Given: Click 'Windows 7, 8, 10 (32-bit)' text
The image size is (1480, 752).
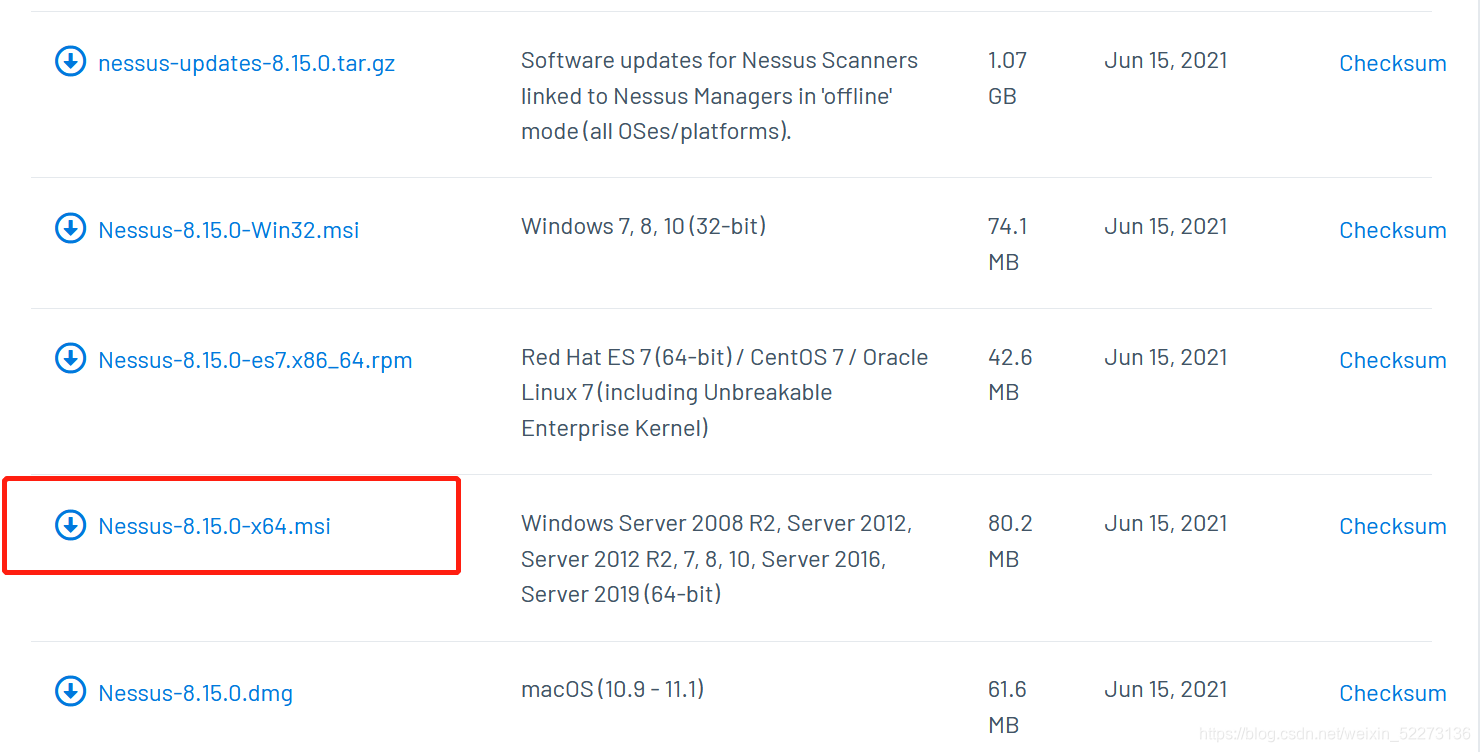Looking at the screenshot, I should tap(643, 227).
